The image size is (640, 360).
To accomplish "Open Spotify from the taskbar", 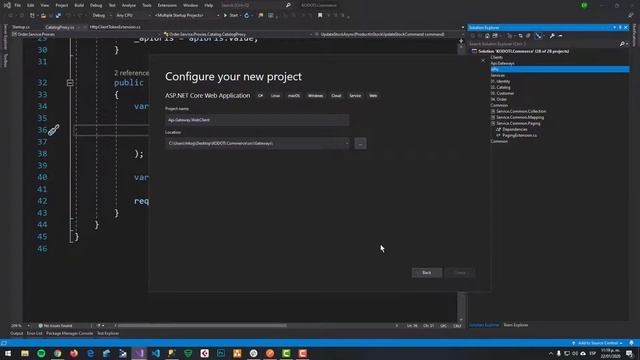I will 41,353.
